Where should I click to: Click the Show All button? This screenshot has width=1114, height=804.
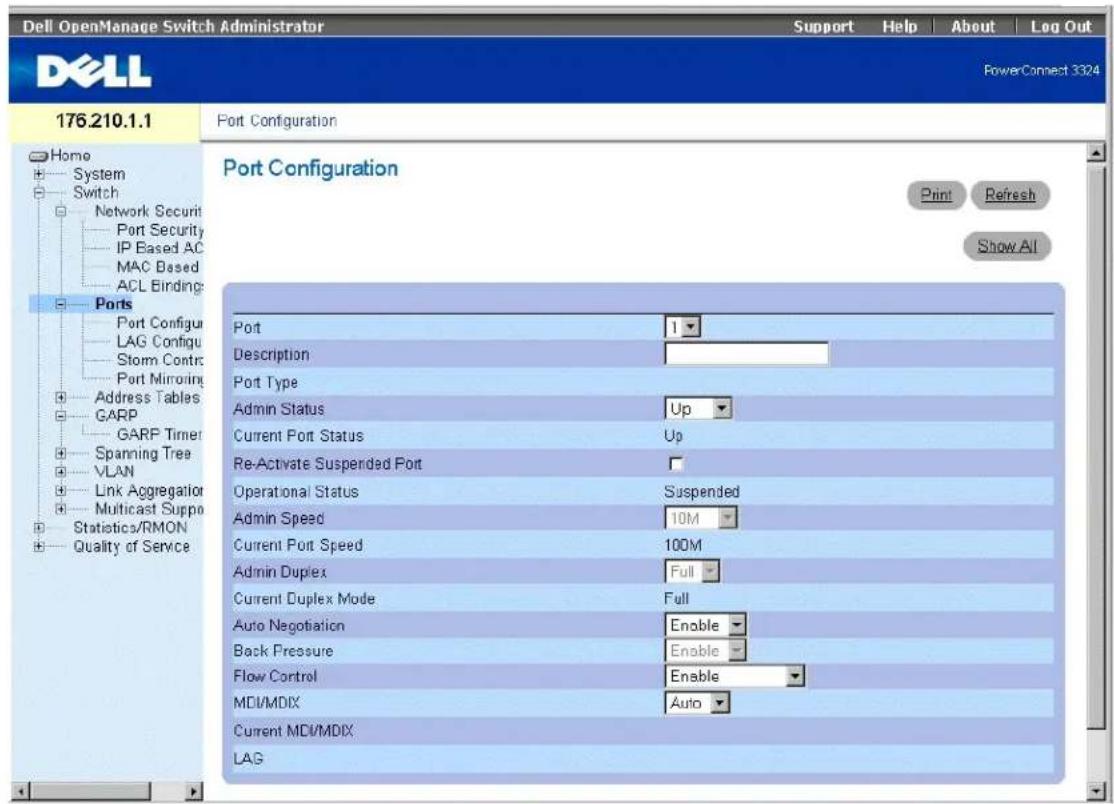pyautogui.click(x=1007, y=246)
